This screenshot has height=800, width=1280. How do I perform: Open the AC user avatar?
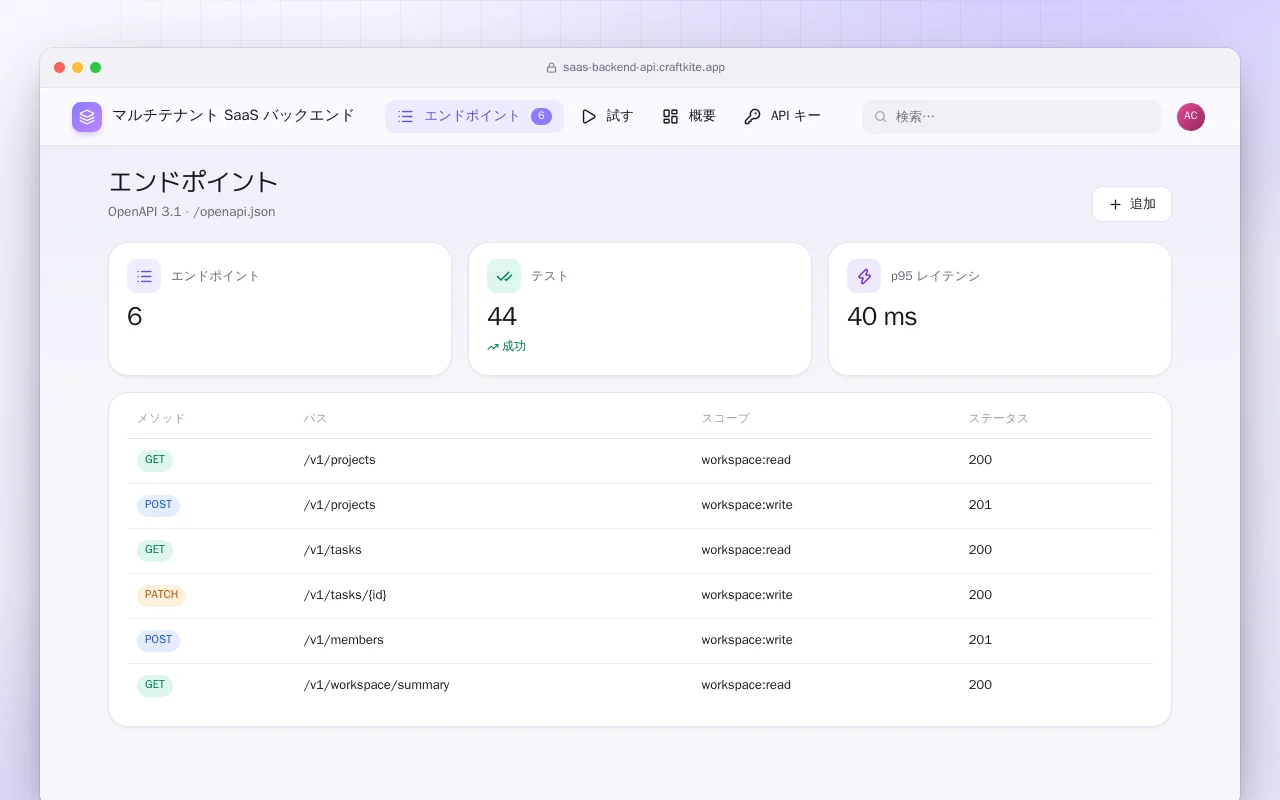1191,117
